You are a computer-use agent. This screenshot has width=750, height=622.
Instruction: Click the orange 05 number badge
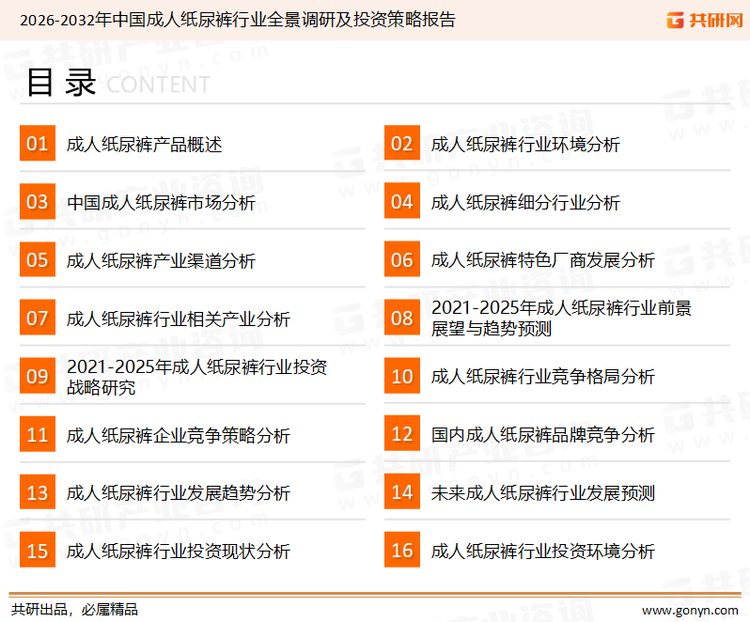click(37, 260)
